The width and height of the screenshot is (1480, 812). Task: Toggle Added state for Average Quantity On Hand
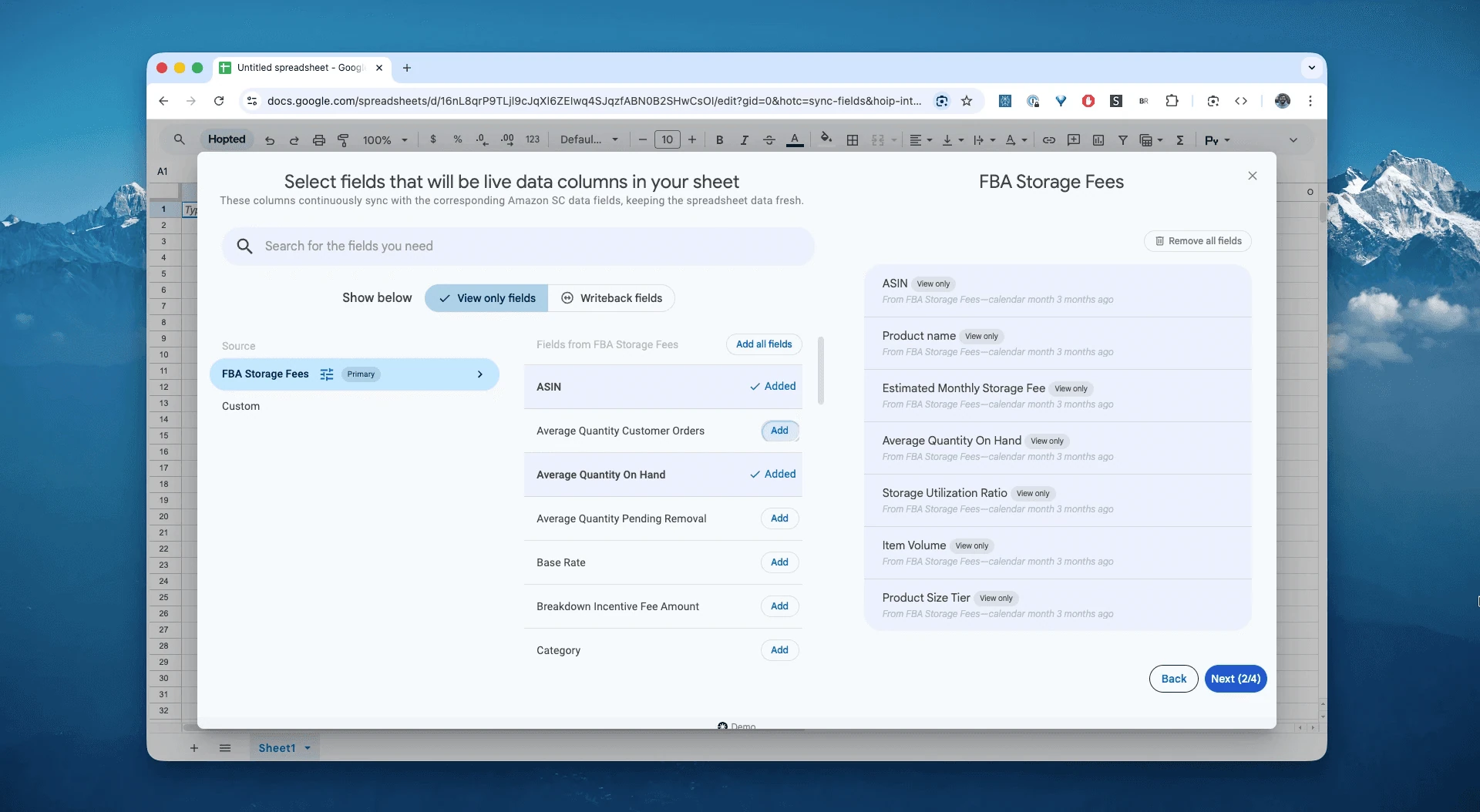[x=773, y=474]
